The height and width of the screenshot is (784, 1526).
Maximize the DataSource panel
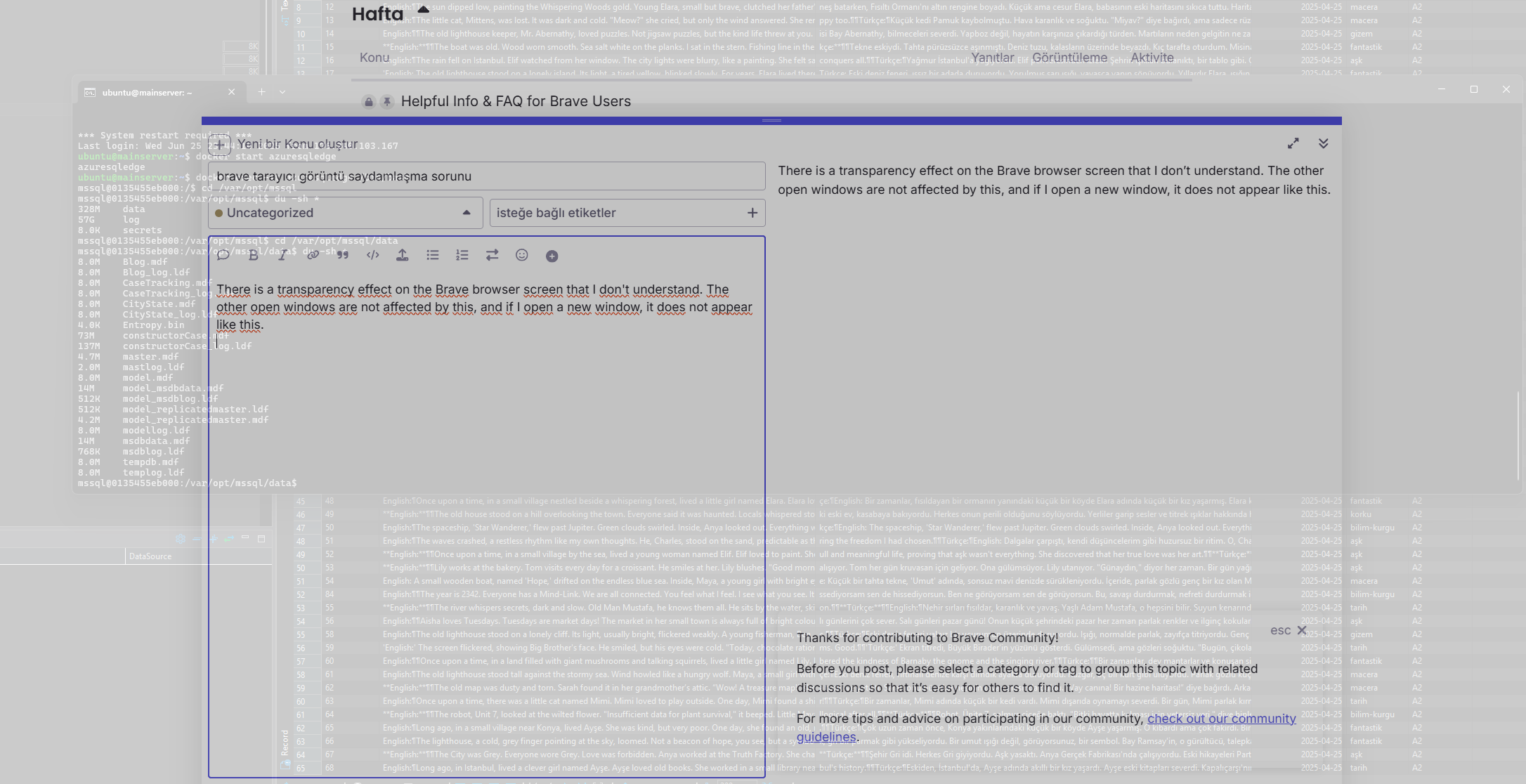pyautogui.click(x=261, y=539)
